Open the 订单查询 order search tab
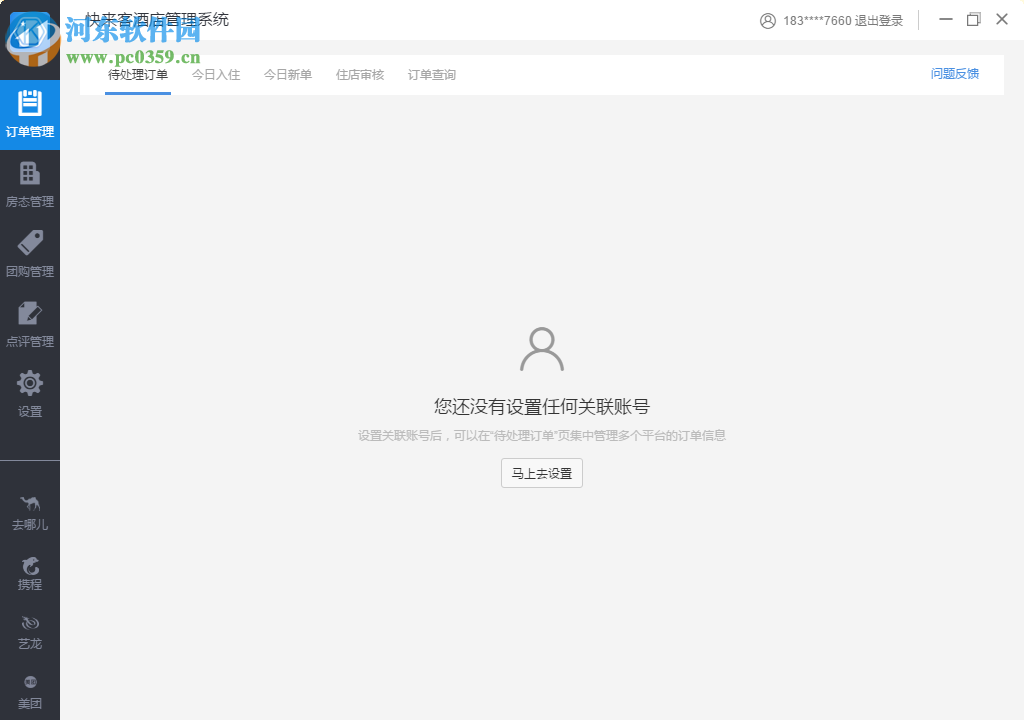The image size is (1024, 720). click(431, 74)
